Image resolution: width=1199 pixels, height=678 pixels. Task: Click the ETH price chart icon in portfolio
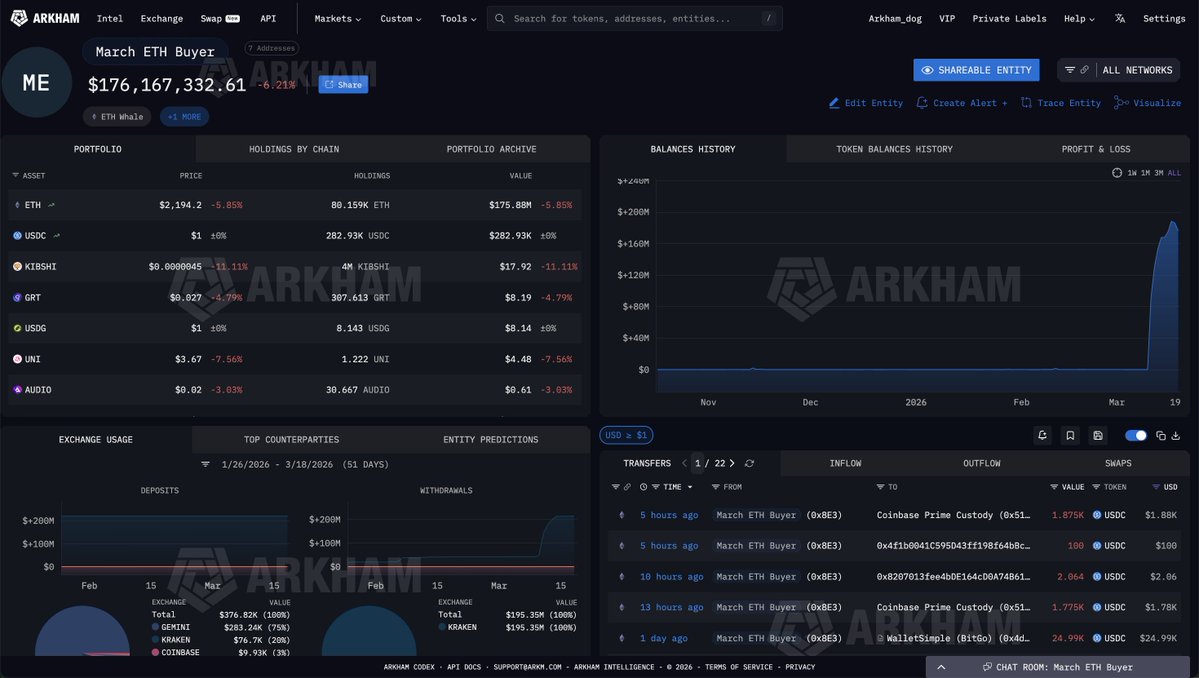coord(51,205)
